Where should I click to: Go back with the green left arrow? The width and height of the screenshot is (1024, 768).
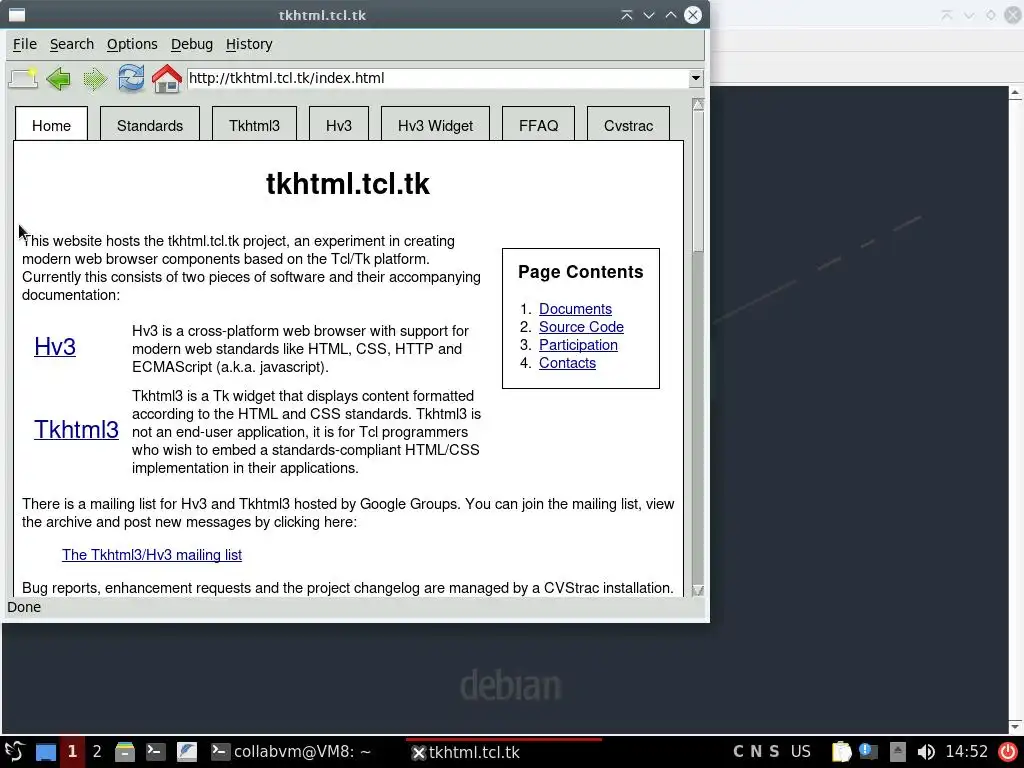coord(59,79)
